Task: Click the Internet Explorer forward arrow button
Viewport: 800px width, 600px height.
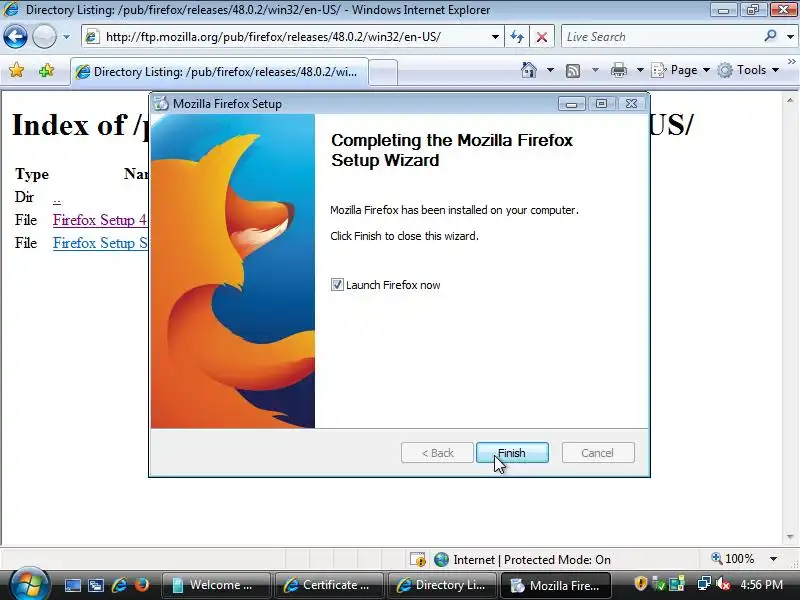Action: point(44,37)
